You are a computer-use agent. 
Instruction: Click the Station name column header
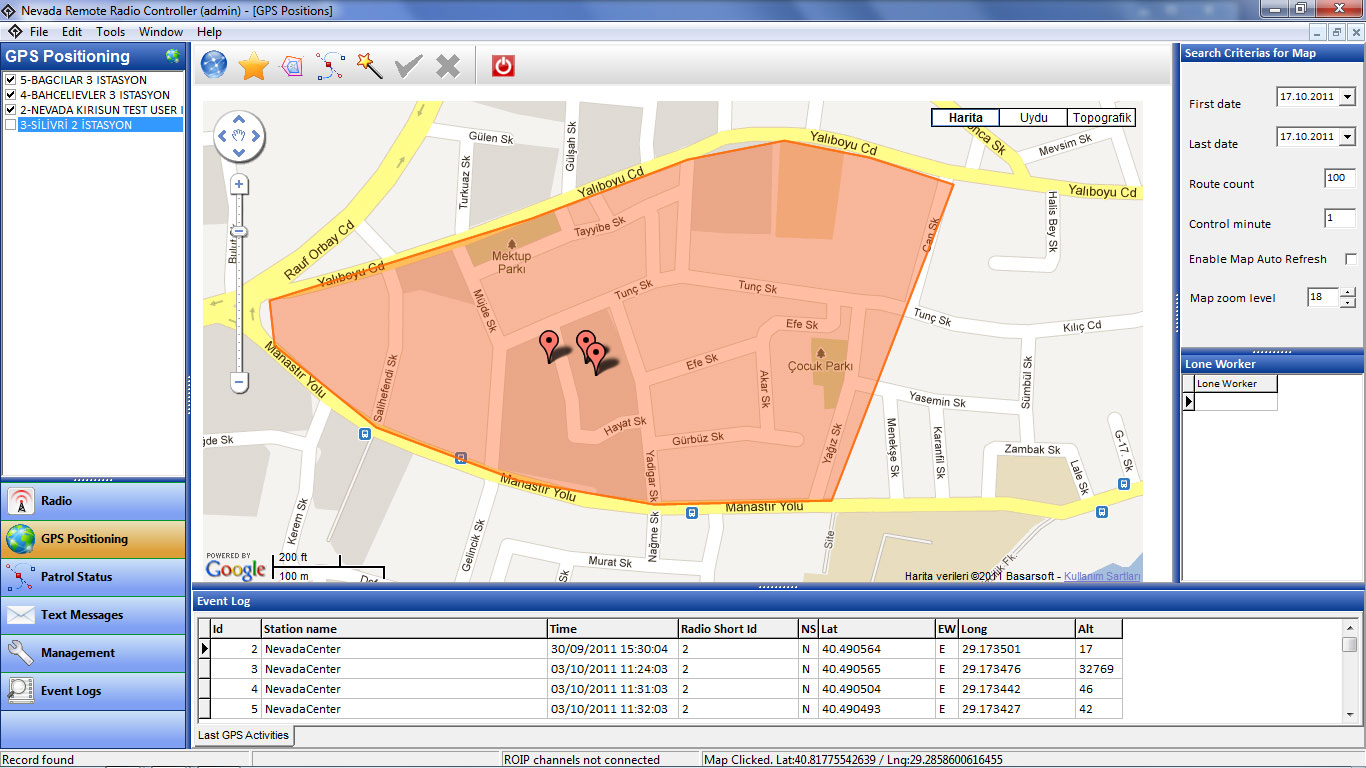click(x=404, y=629)
